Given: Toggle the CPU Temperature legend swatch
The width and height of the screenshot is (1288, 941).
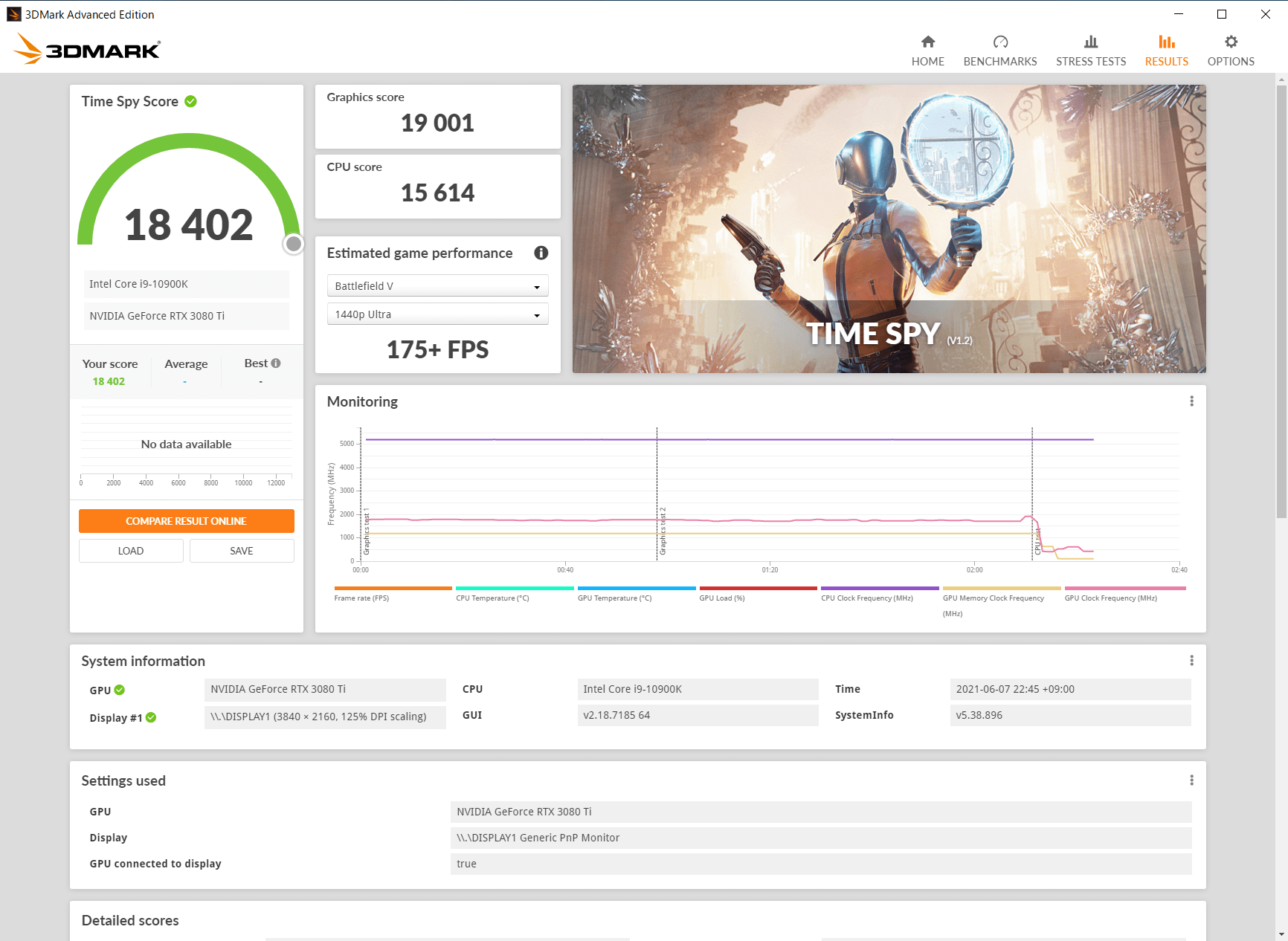Looking at the screenshot, I should 515,588.
